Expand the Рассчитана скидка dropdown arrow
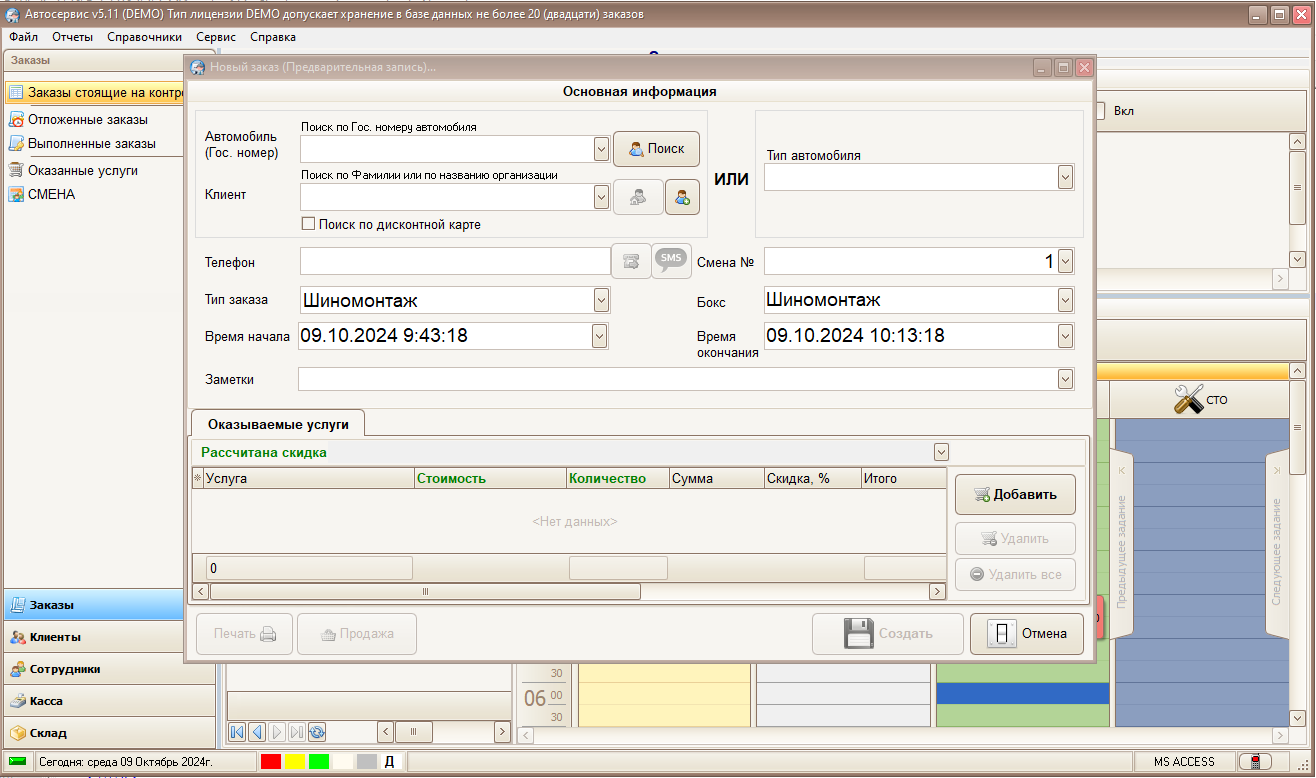The width and height of the screenshot is (1316, 778). [x=940, y=452]
